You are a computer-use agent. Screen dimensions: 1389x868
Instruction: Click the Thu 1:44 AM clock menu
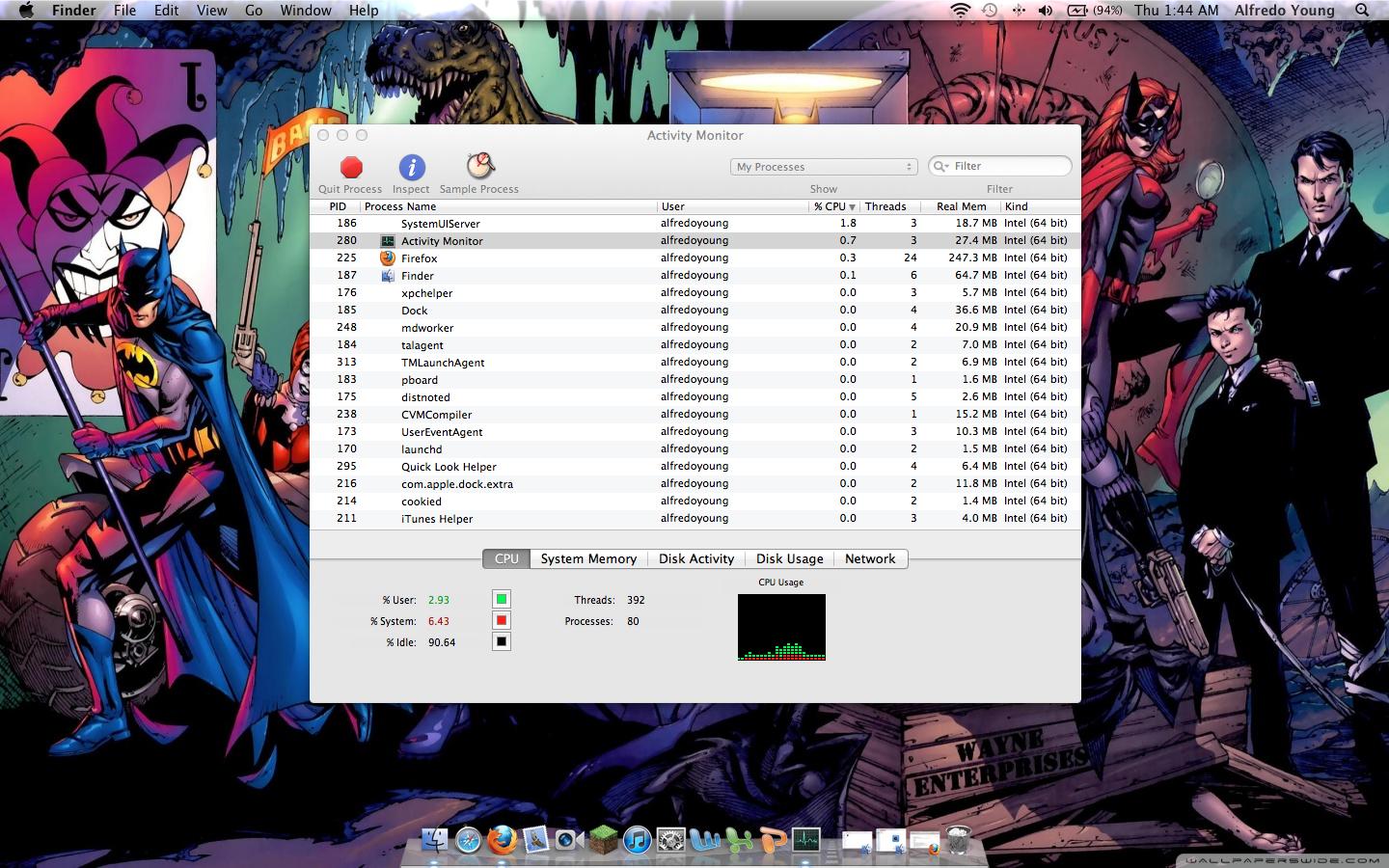click(1177, 10)
